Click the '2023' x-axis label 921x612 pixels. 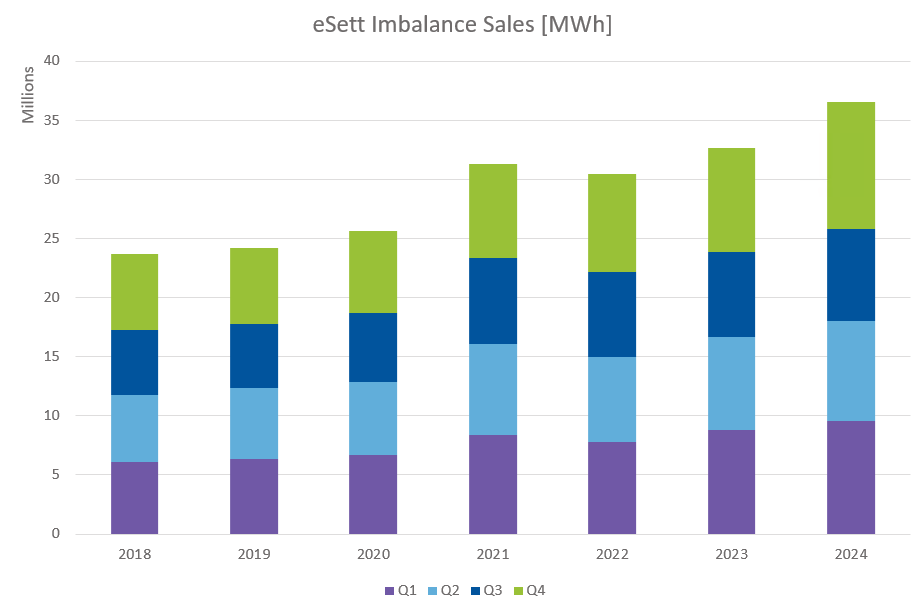(x=731, y=554)
